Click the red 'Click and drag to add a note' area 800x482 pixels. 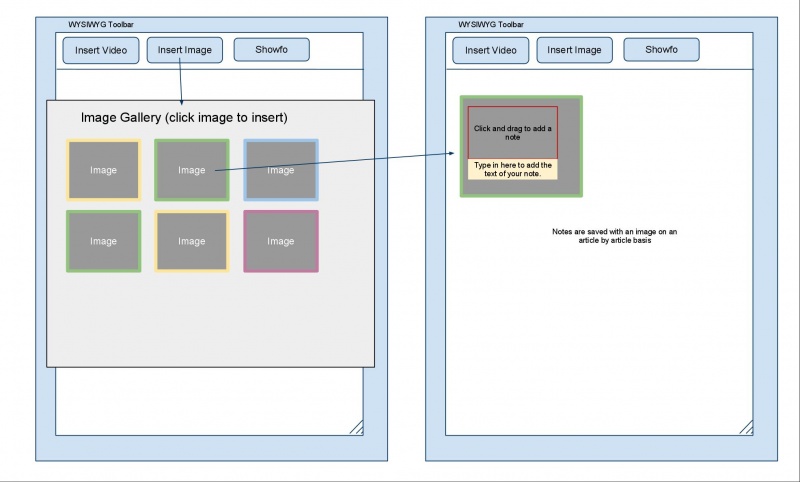[x=513, y=133]
